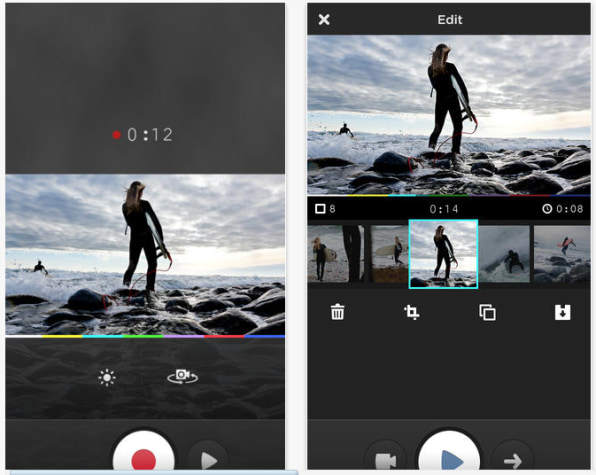This screenshot has width=596, height=475.
Task: Select the crop tool icon
Action: point(412,312)
